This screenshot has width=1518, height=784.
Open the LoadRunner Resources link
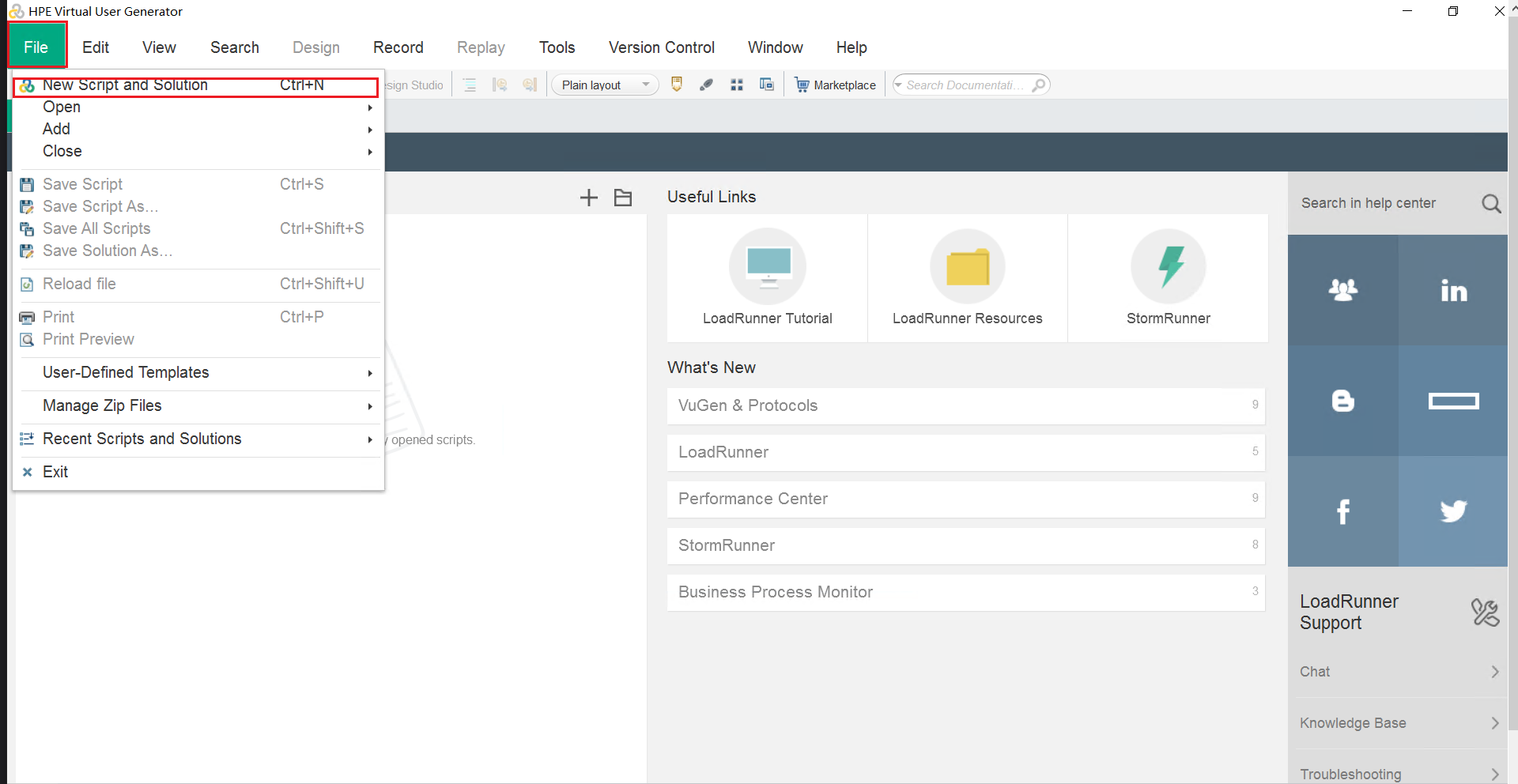(968, 278)
